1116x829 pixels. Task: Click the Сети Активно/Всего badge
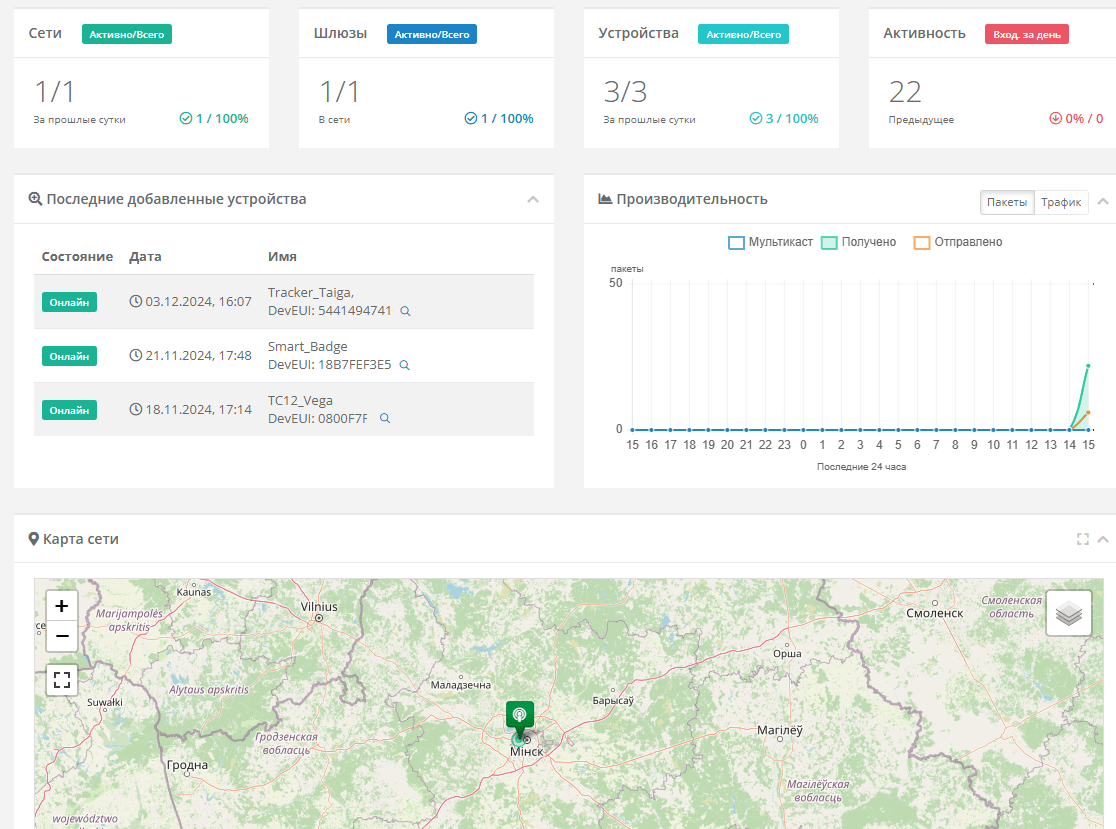[x=127, y=34]
